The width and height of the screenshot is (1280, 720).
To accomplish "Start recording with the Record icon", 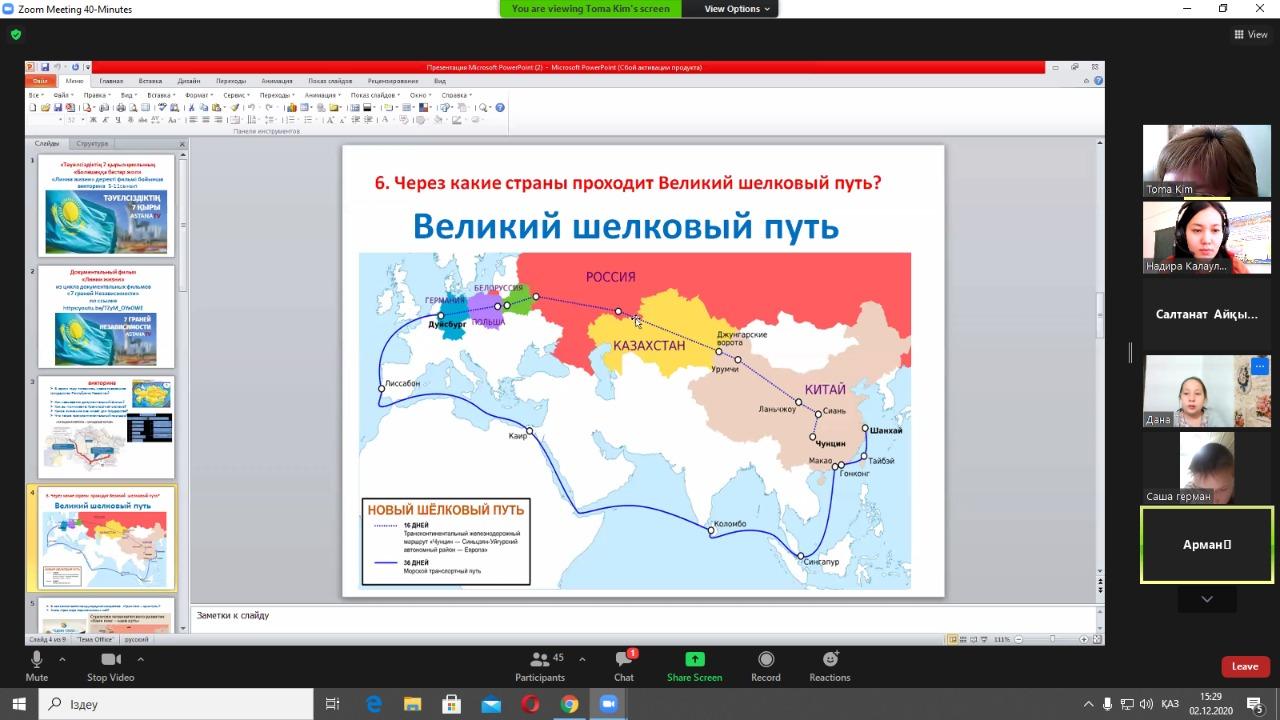I will point(766,660).
